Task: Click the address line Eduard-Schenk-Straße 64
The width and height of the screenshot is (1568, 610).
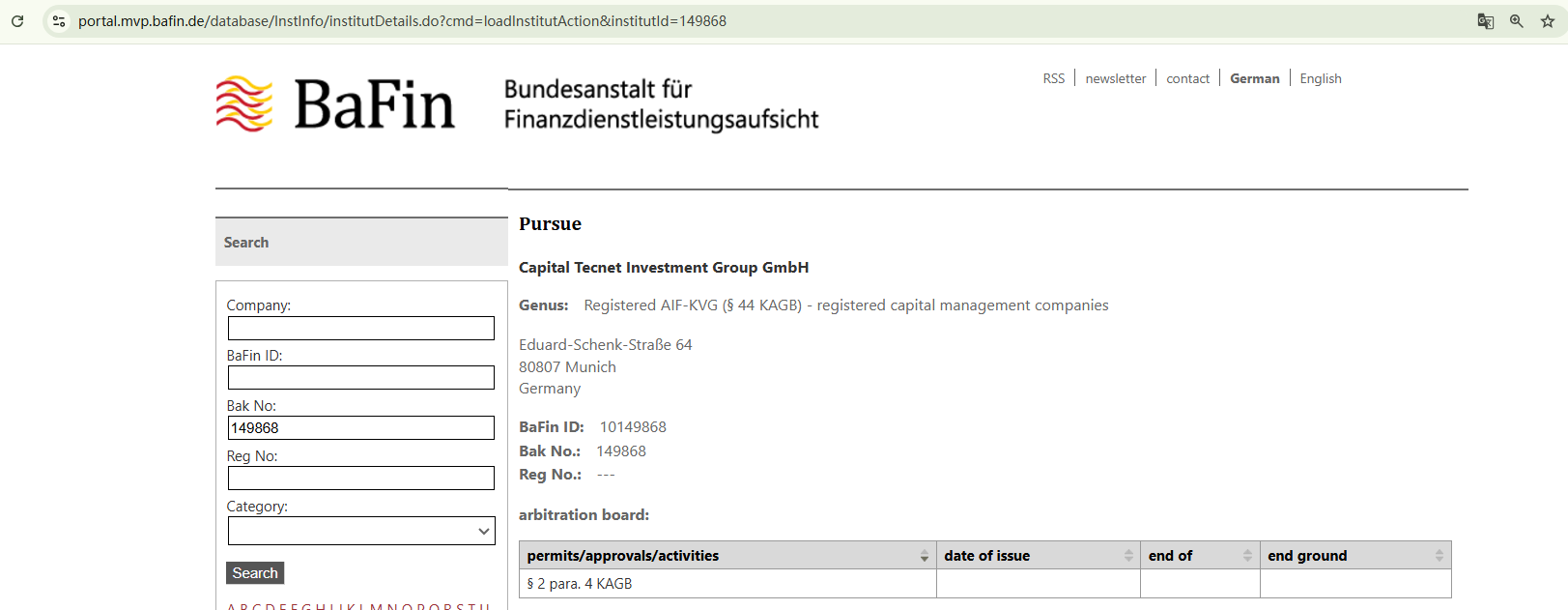Action: pyautogui.click(x=606, y=344)
